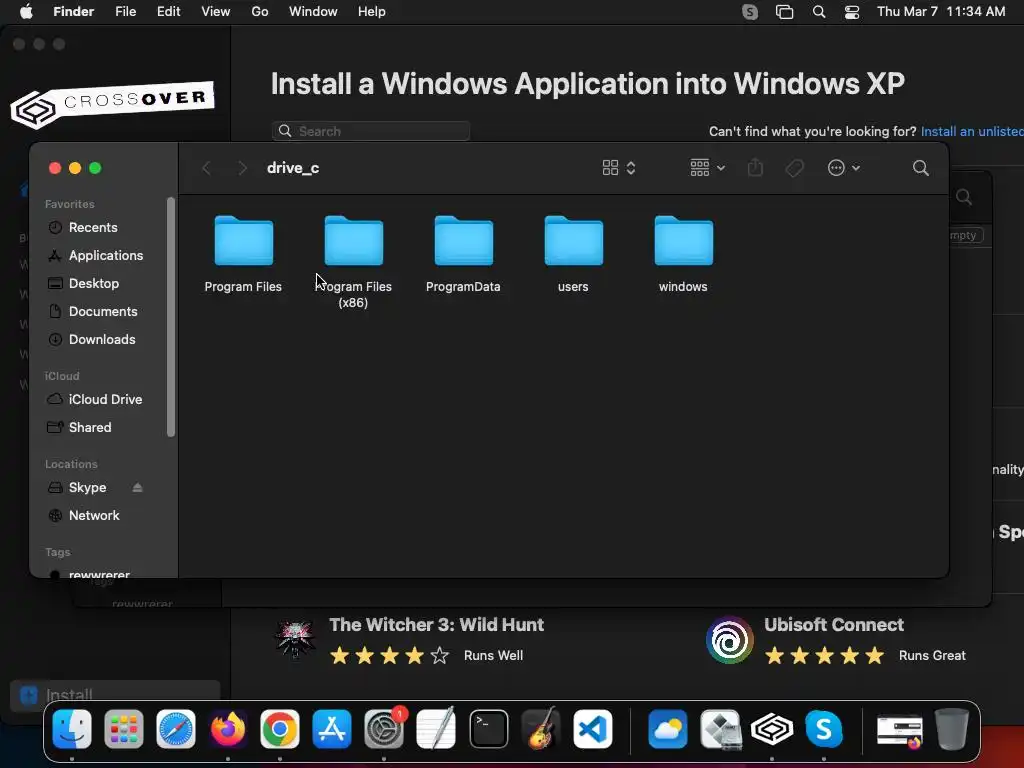The height and width of the screenshot is (768, 1024).
Task: Open Safari from the Dock
Action: [176, 729]
